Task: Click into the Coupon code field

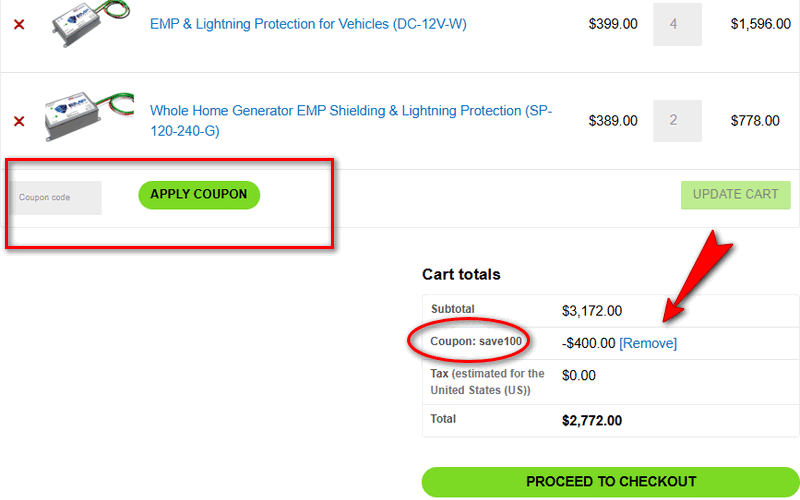Action: [x=57, y=198]
